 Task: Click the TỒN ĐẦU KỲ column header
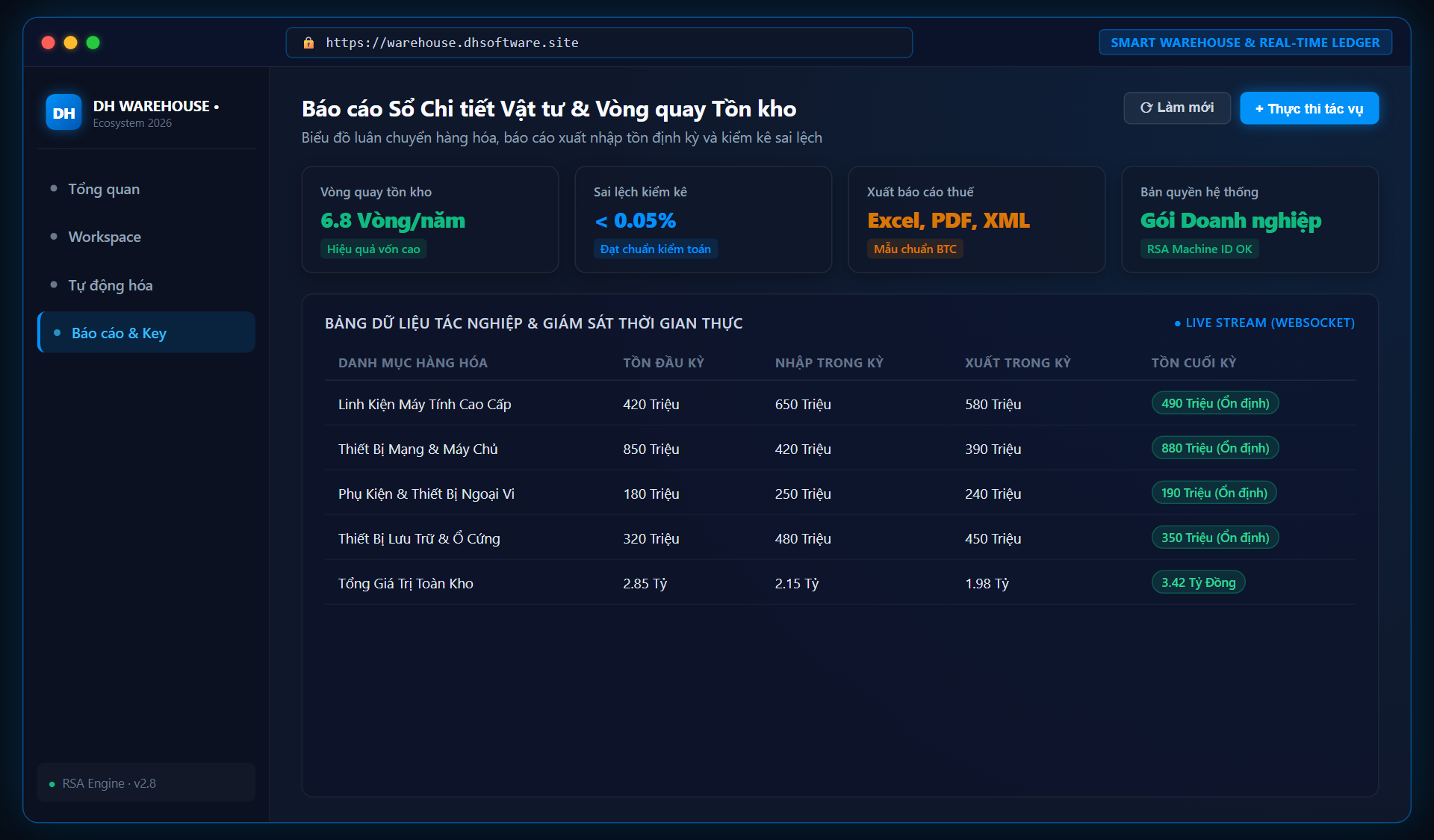(x=664, y=363)
